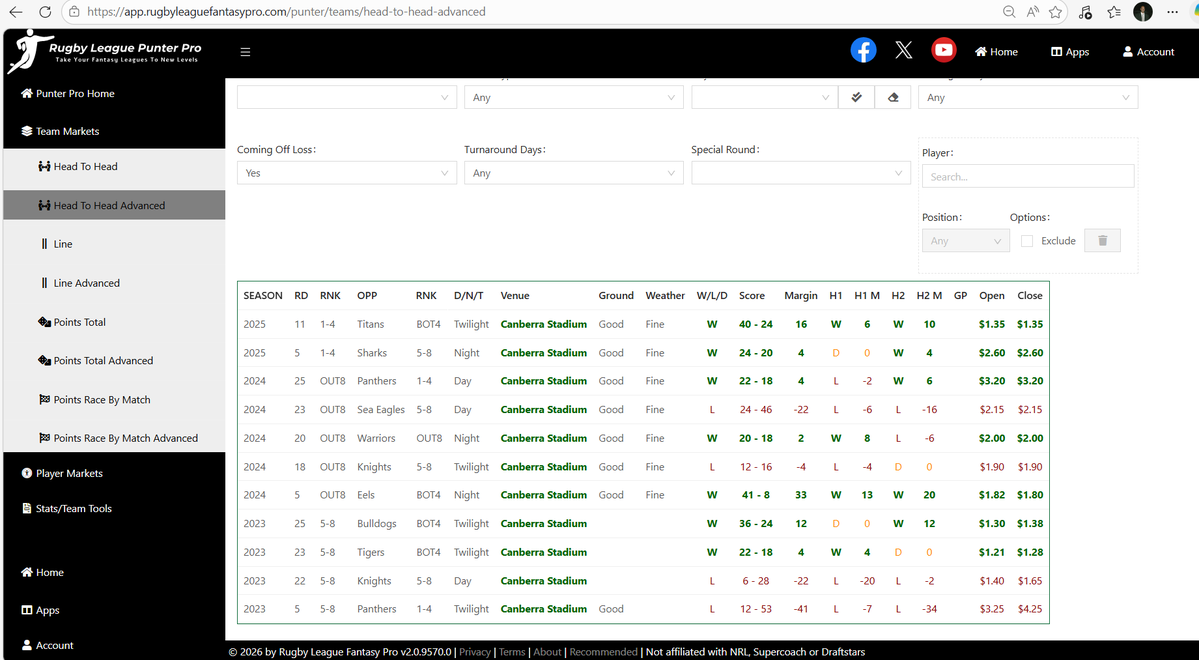Toggle the hamburger sidebar menu

click(x=245, y=52)
